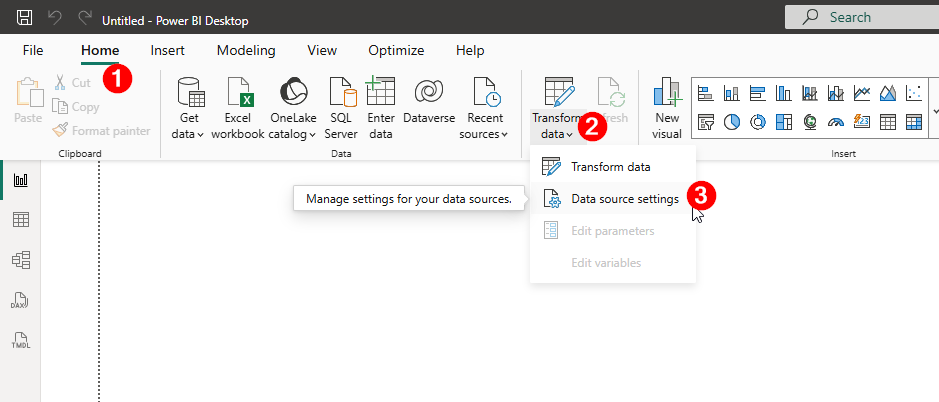The width and height of the screenshot is (939, 402).
Task: Click Edit parameters menu item
Action: [613, 231]
